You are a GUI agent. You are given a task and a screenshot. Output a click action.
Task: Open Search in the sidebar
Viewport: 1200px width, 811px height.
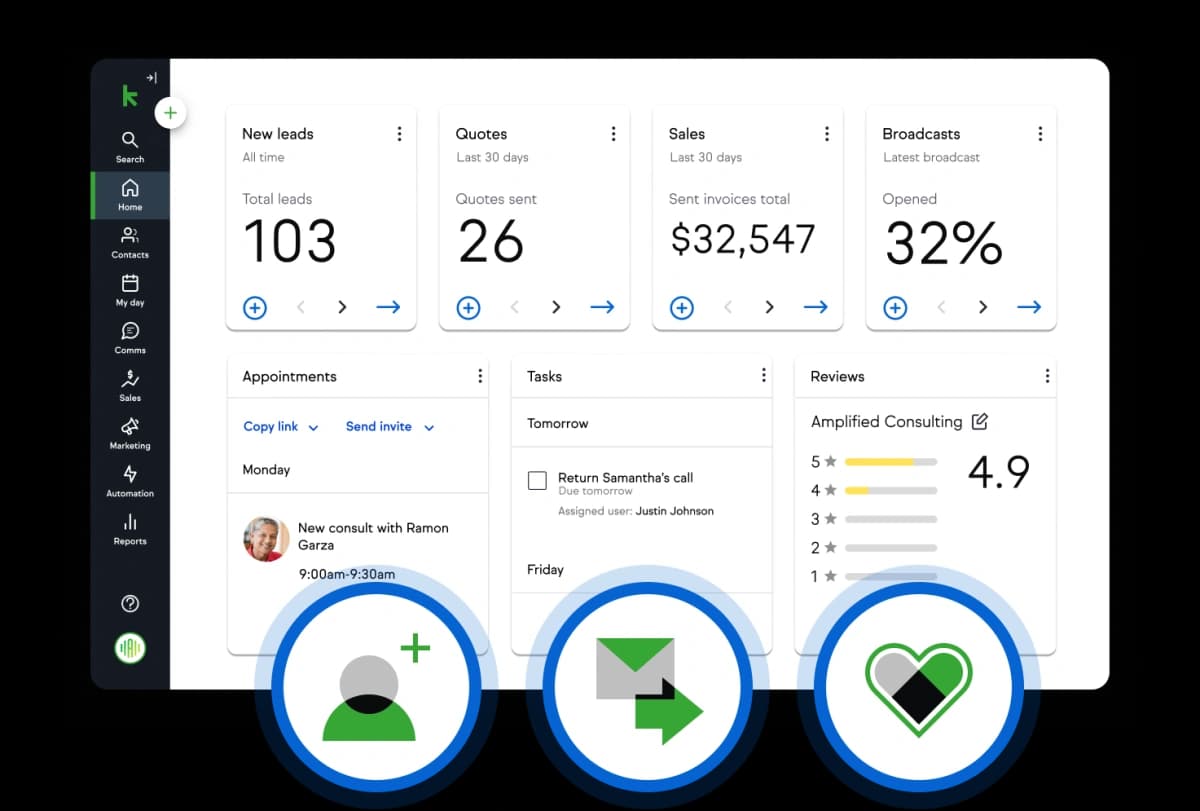coord(130,146)
